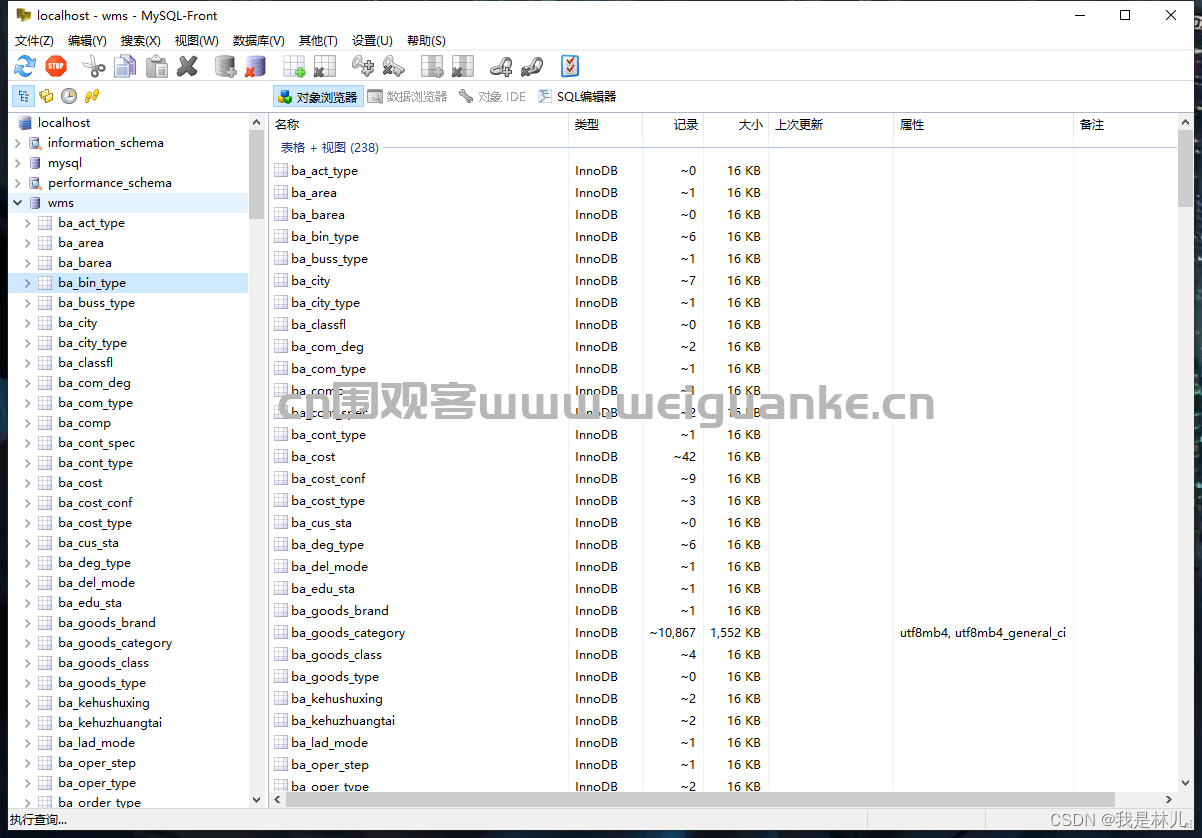
Task: Click the 备注 column header
Action: (1125, 125)
